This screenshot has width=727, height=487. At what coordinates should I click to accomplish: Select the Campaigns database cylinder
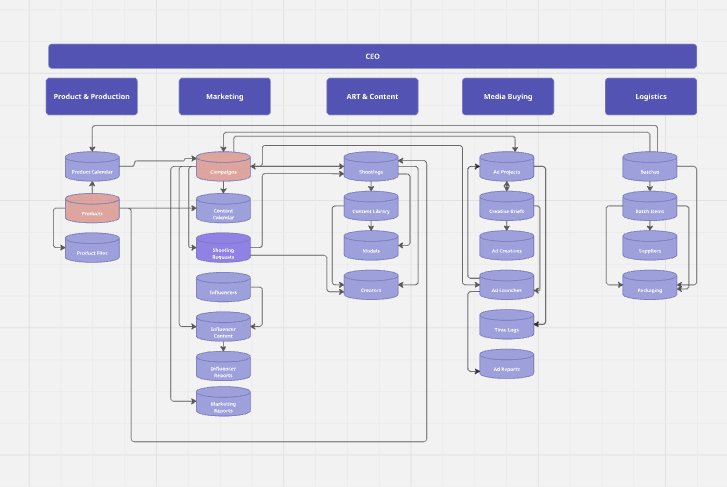tap(223, 167)
